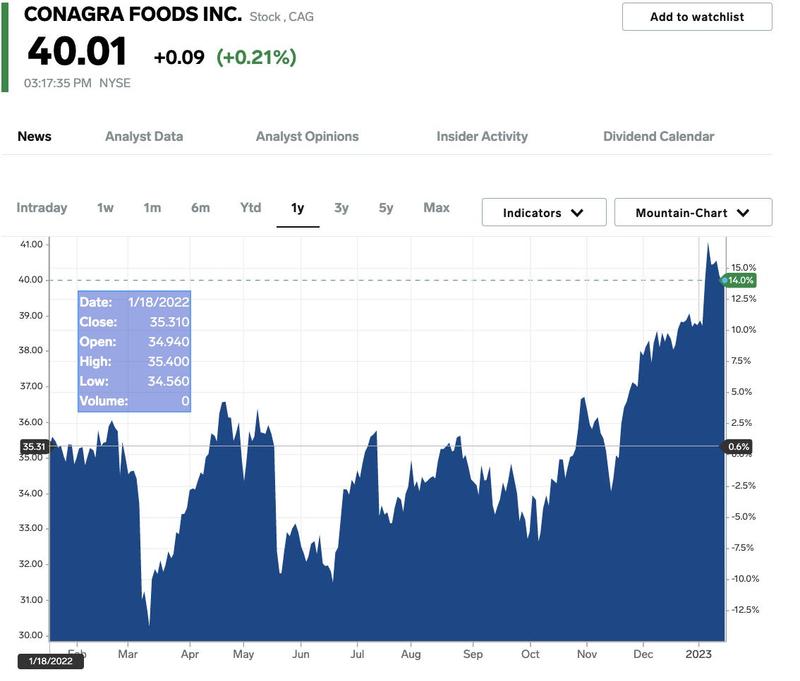Click the Nov label on the time axis
Screen dimensions: 800x681
click(587, 654)
